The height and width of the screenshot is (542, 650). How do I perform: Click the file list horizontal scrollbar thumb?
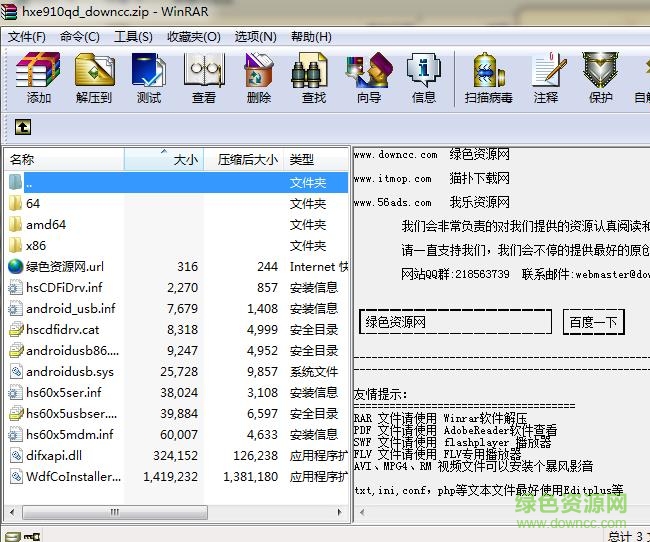(115, 512)
